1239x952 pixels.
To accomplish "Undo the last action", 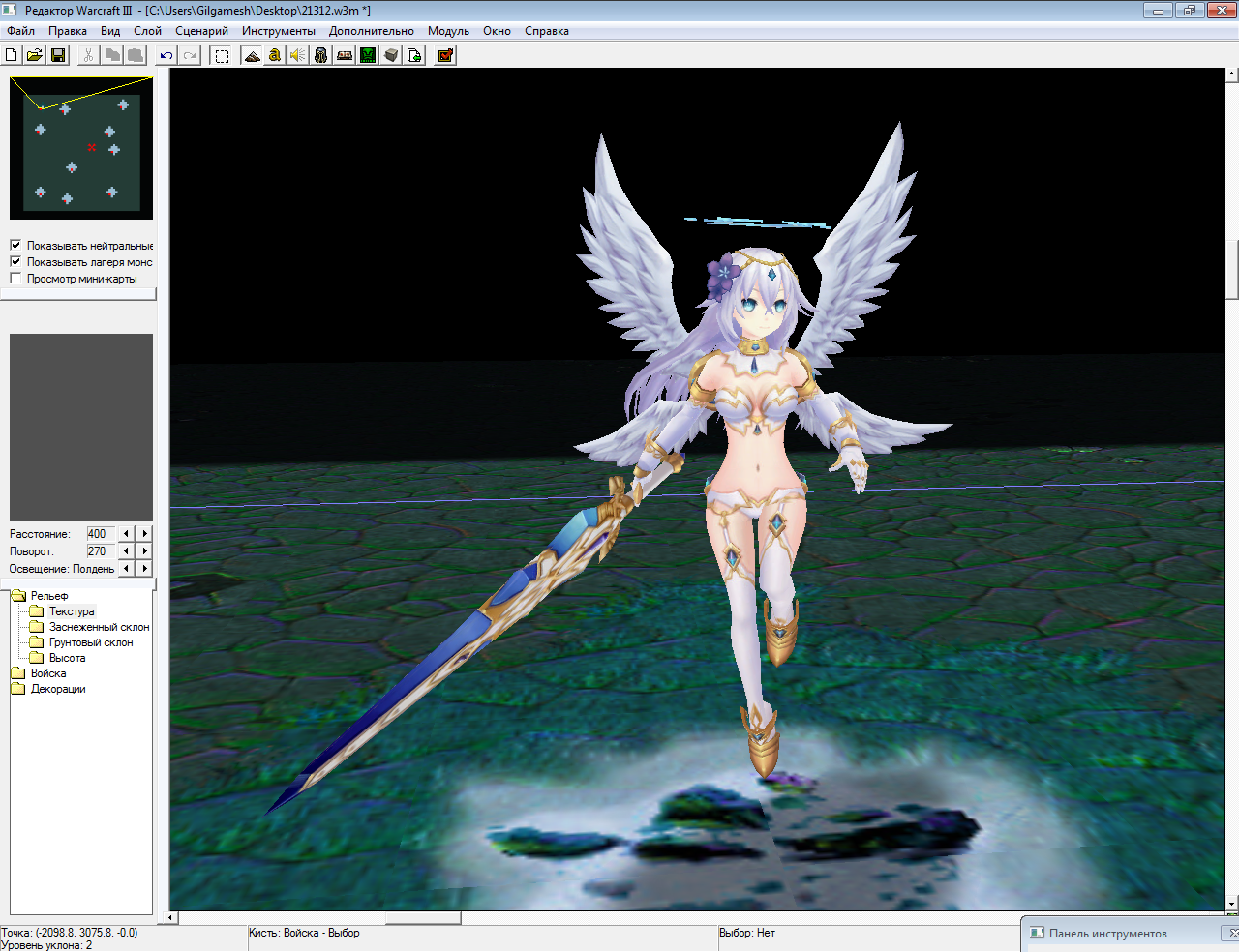I will click(166, 55).
